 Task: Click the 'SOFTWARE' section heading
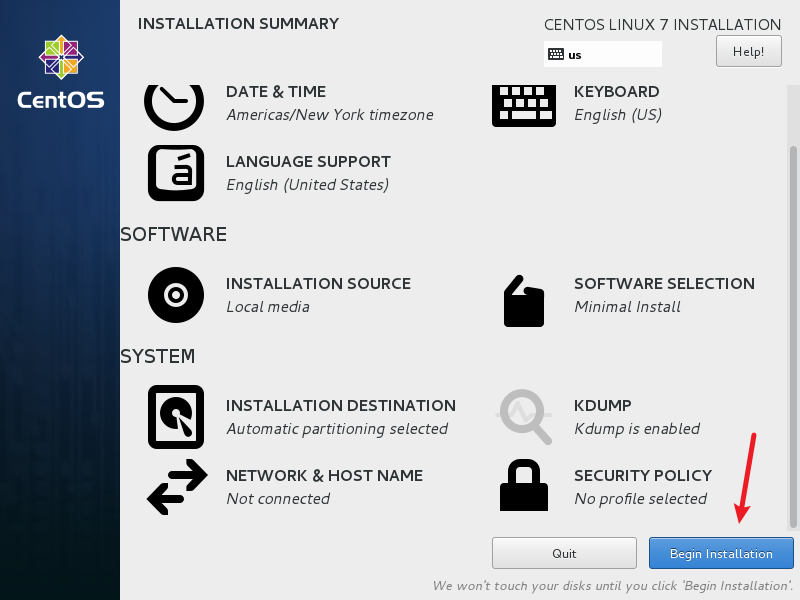(173, 235)
